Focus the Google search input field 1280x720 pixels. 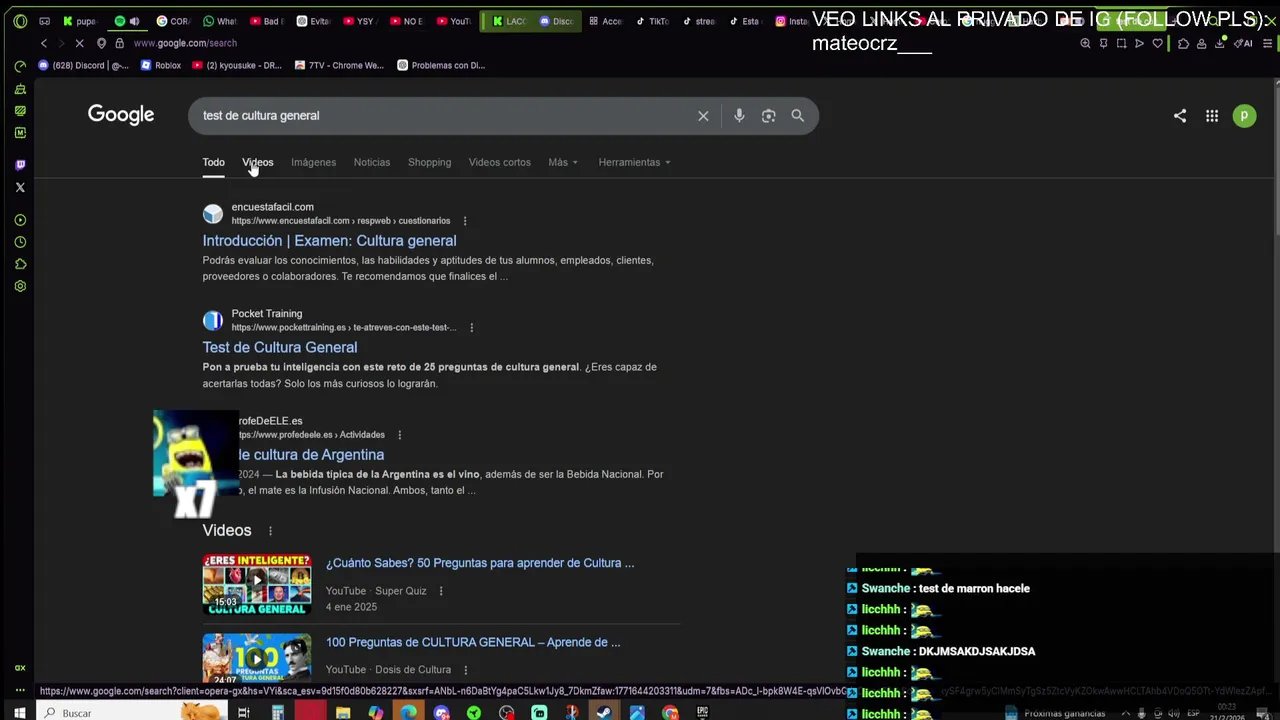pos(445,116)
